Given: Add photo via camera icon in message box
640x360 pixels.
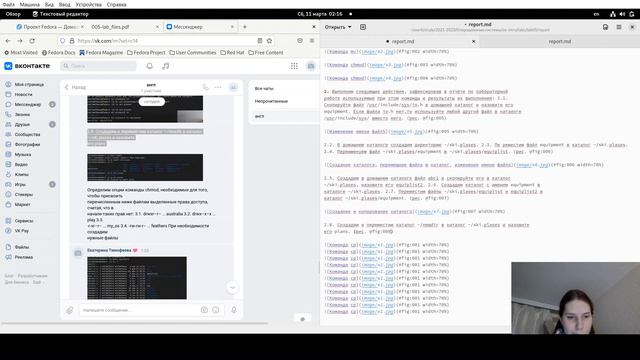Looking at the screenshot, I should pos(204,310).
